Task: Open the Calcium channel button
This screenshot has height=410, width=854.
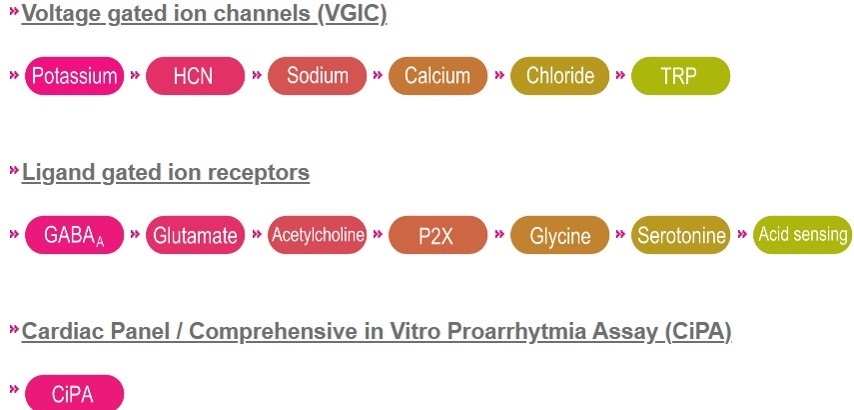Action: [438, 76]
